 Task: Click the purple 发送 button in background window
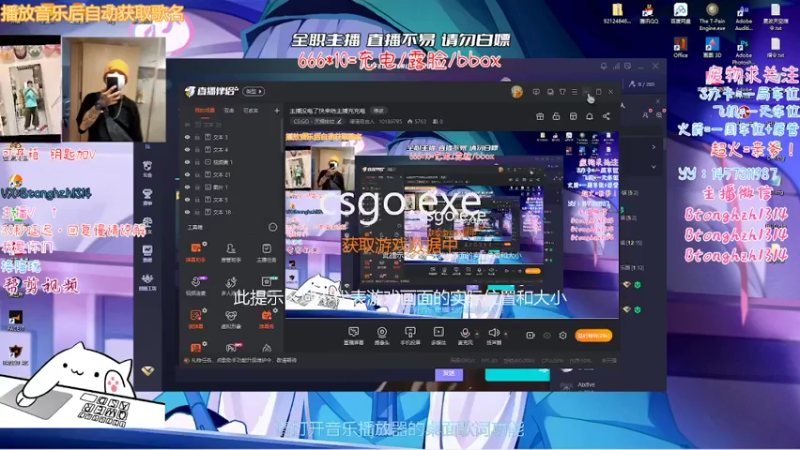[x=449, y=374]
